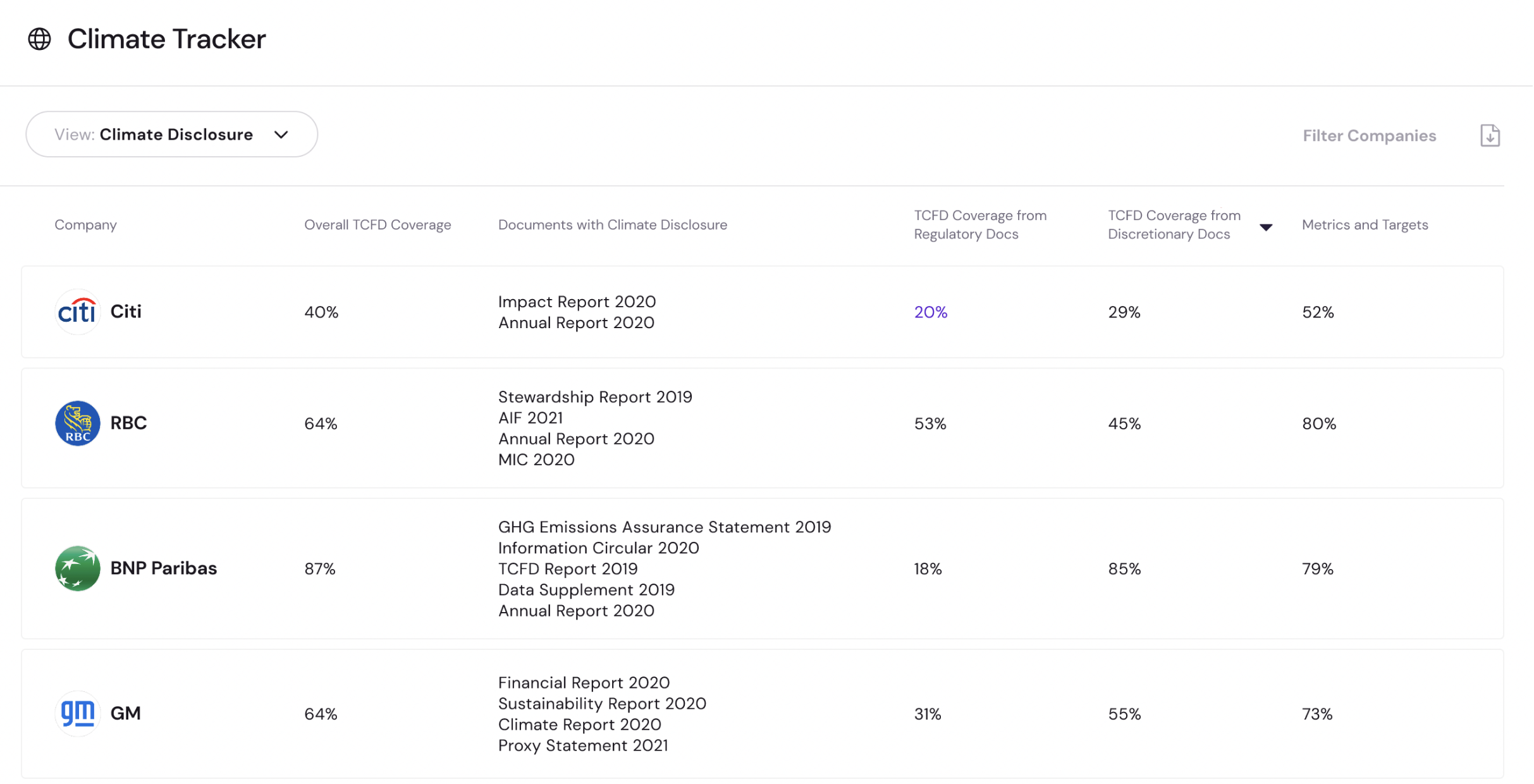Screen dimensions: 1534x784
Task: Click RBC's 64% overall coverage
Action: (x=321, y=423)
